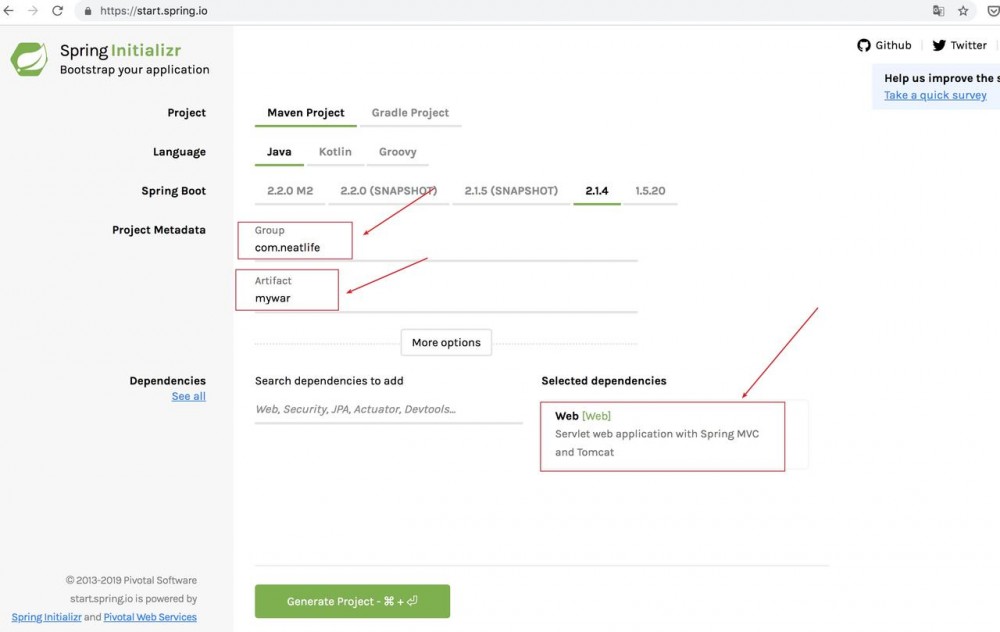1000x632 pixels.
Task: Focus the Artifact text field
Action: (440, 299)
